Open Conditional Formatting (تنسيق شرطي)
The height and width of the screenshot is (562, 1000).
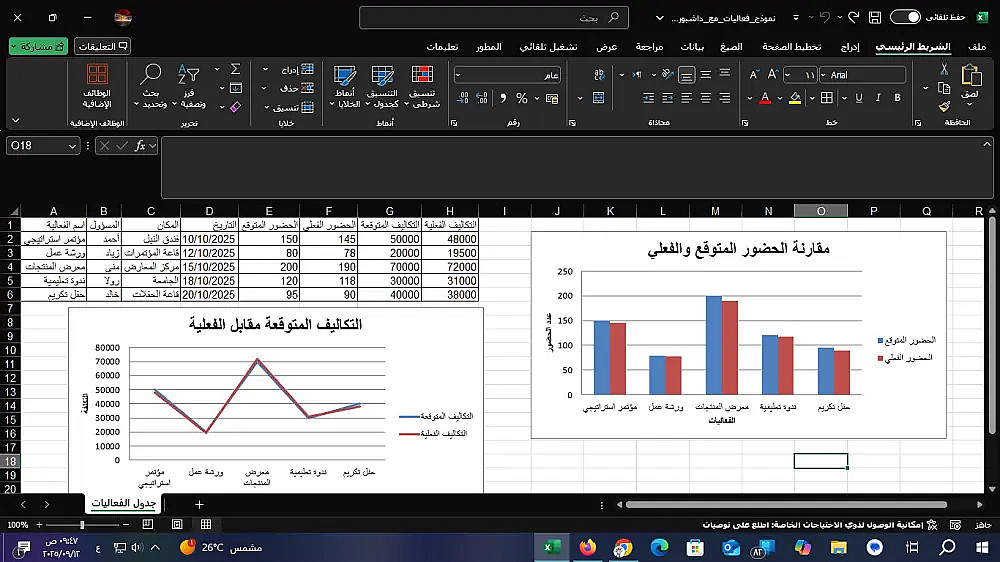point(422,87)
